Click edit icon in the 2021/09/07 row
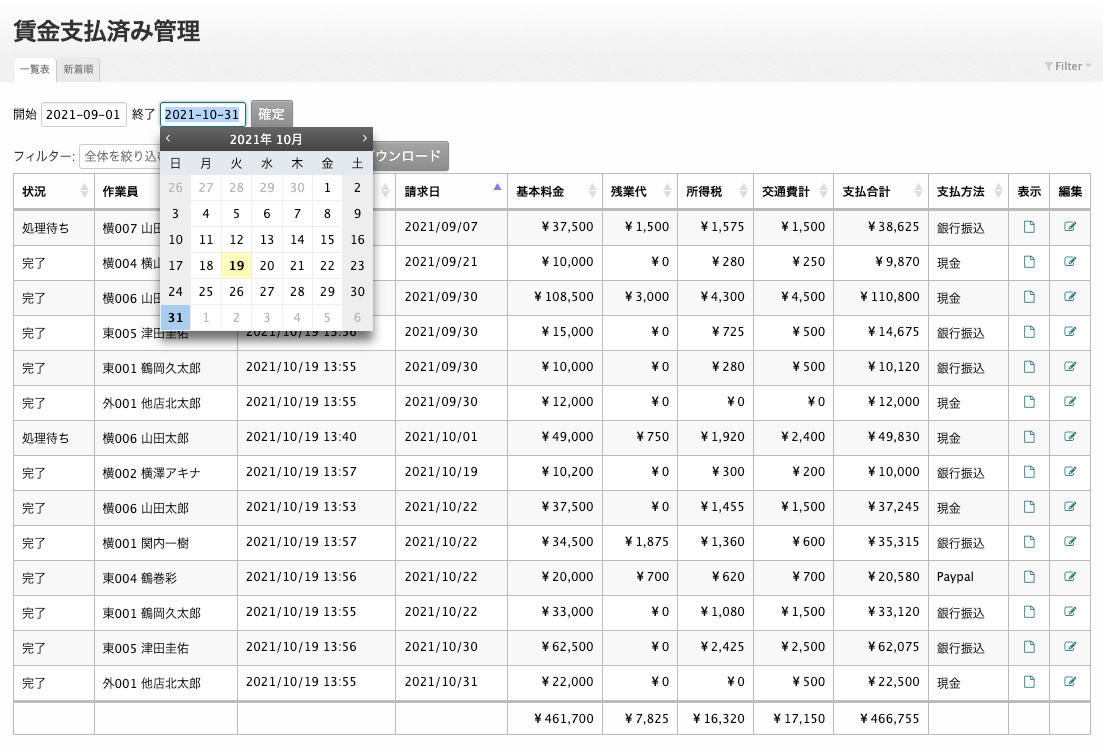This screenshot has width=1103, height=750. [x=1070, y=227]
